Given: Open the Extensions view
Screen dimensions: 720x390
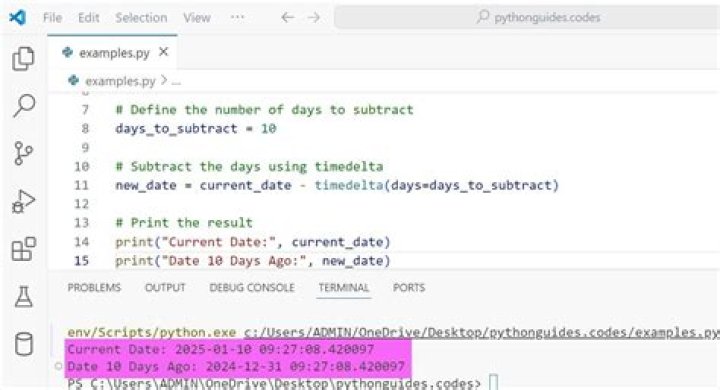Looking at the screenshot, I should point(23,249).
